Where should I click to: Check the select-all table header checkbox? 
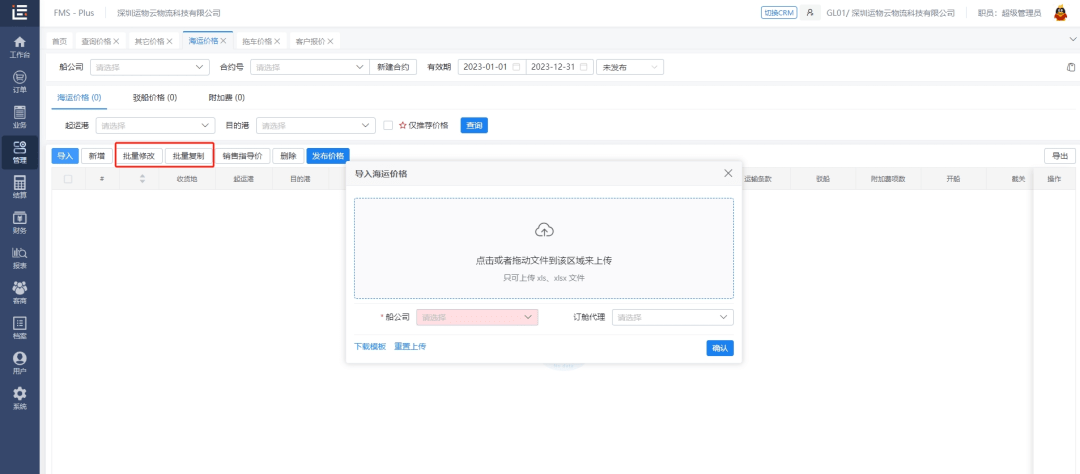pyautogui.click(x=68, y=179)
